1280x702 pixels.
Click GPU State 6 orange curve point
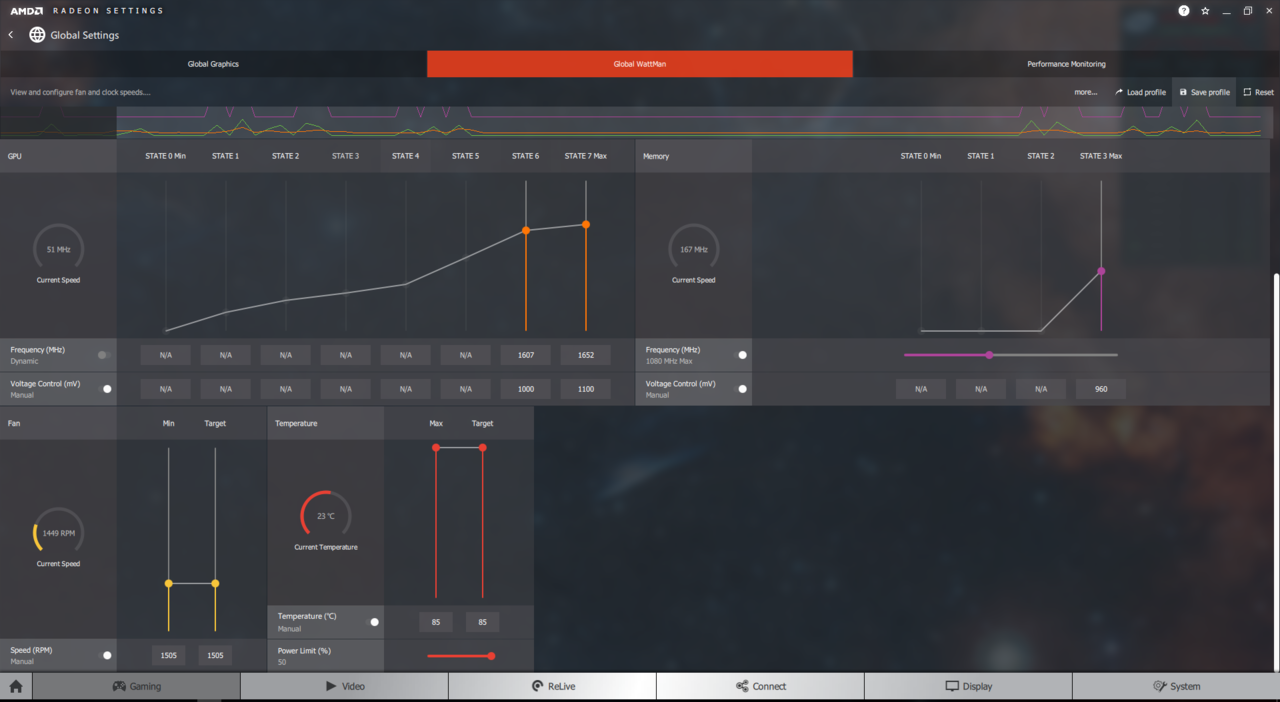click(x=526, y=231)
